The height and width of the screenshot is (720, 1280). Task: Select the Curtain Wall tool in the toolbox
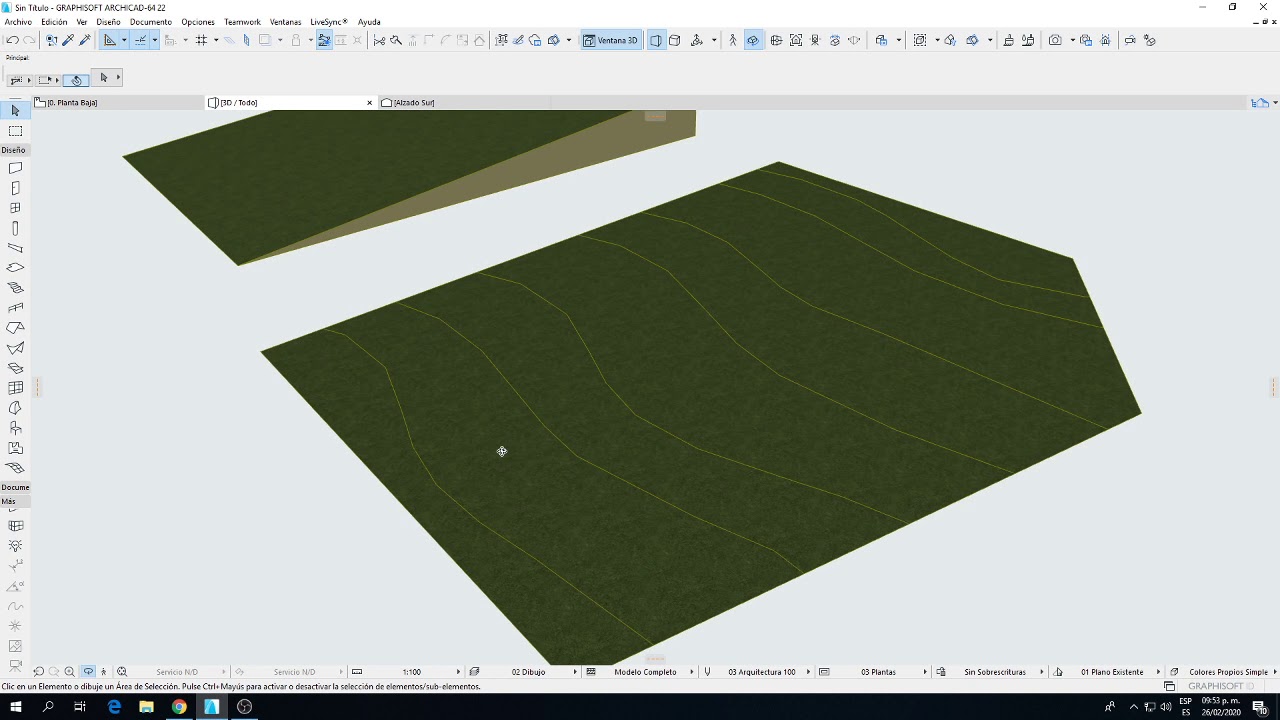pos(15,388)
